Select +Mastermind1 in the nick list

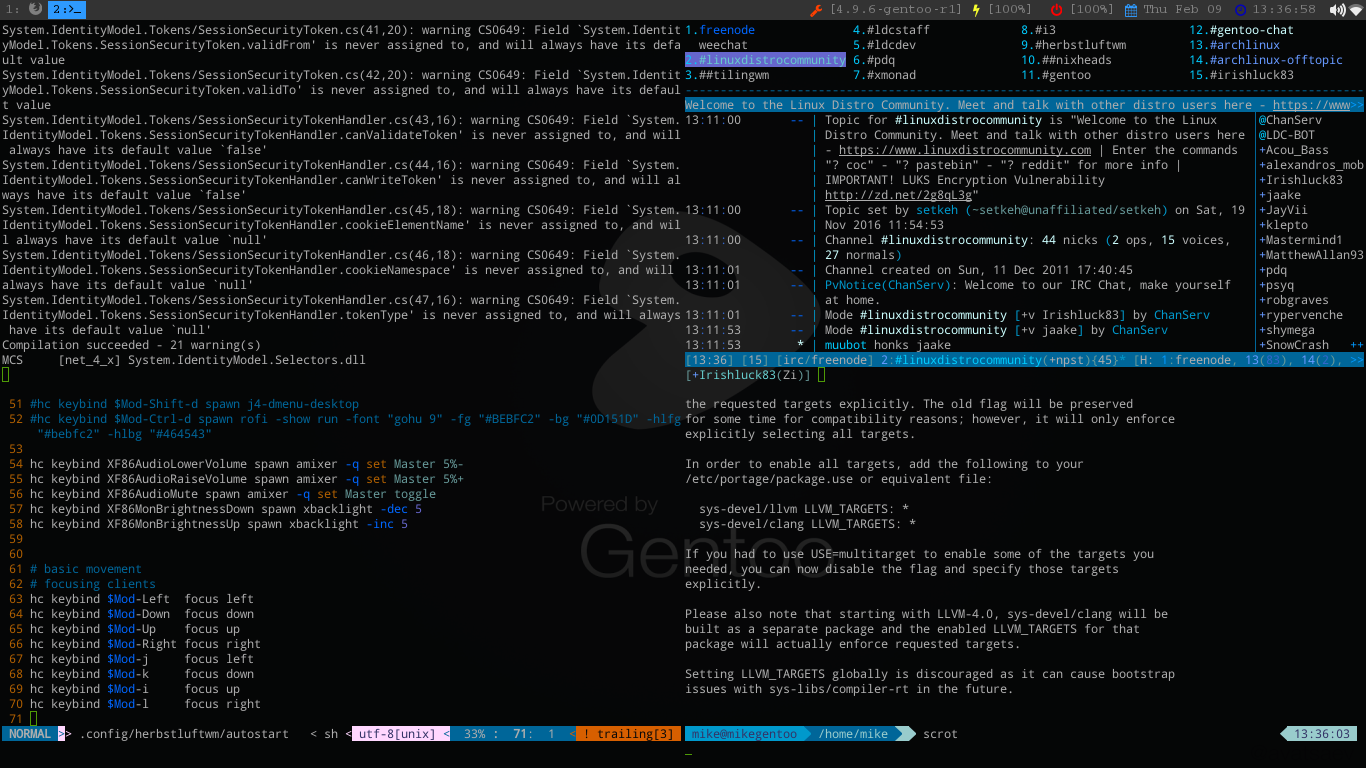point(1301,240)
